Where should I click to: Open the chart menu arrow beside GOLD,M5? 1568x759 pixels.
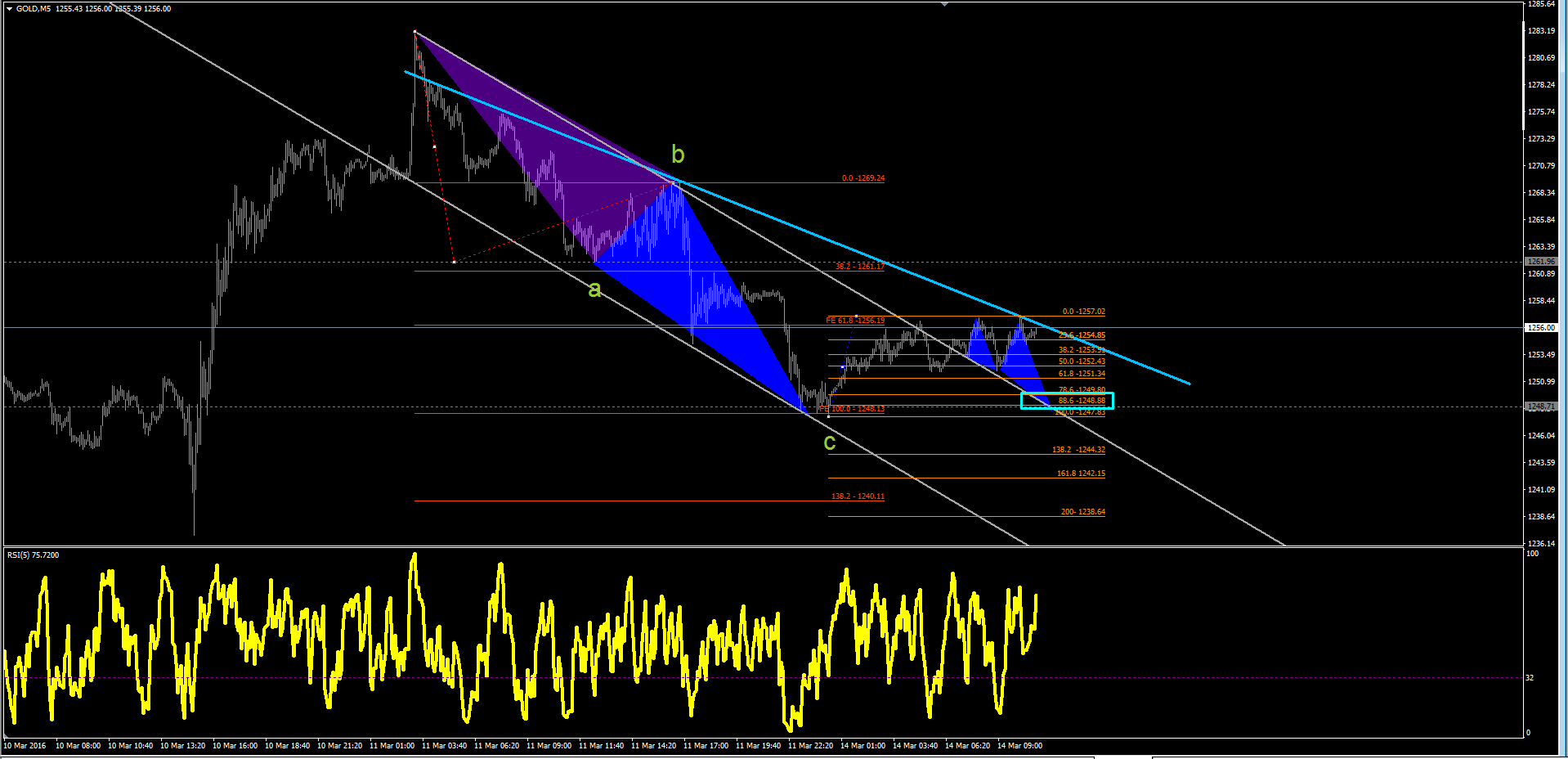(9, 9)
